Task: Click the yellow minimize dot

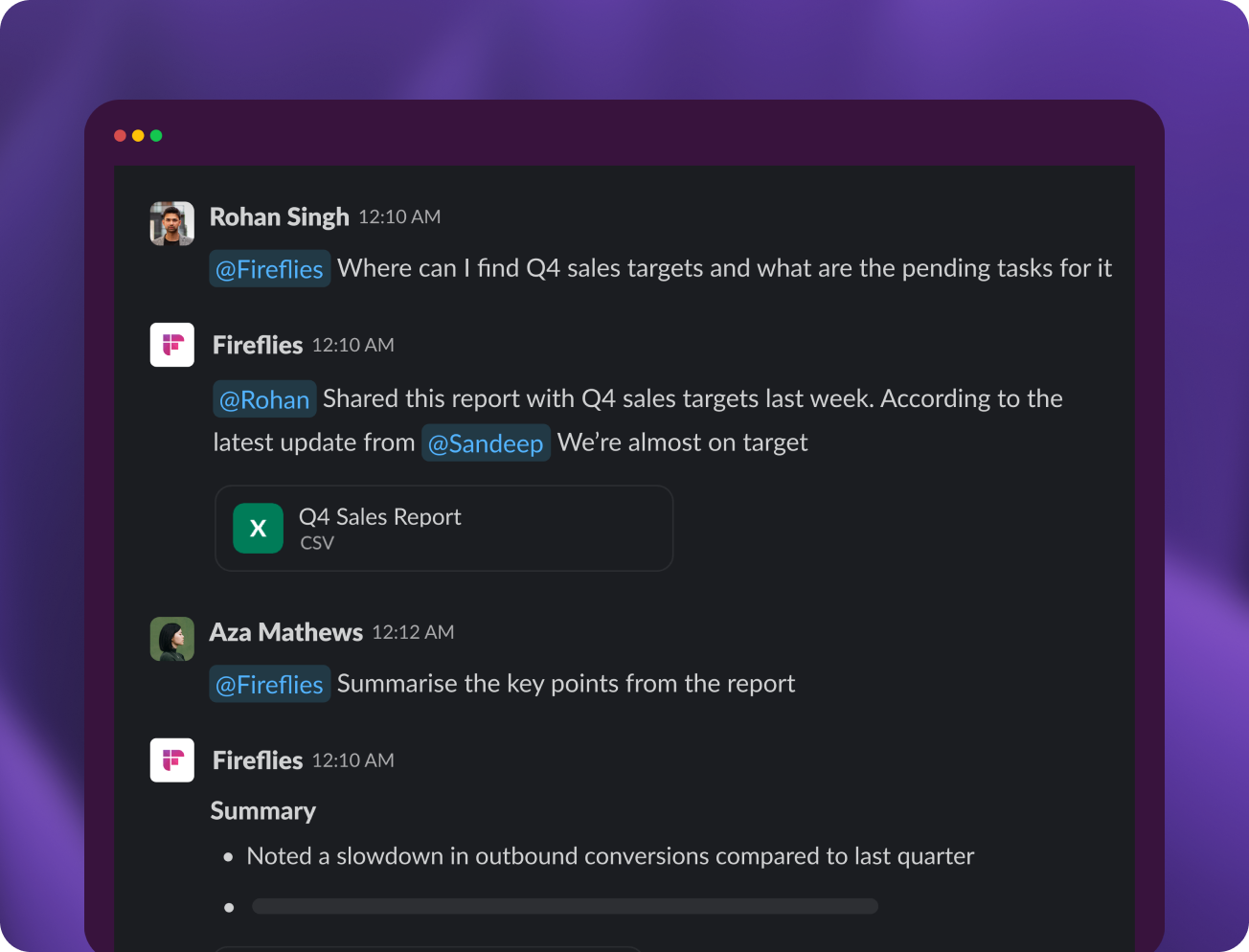Action: coord(138,136)
